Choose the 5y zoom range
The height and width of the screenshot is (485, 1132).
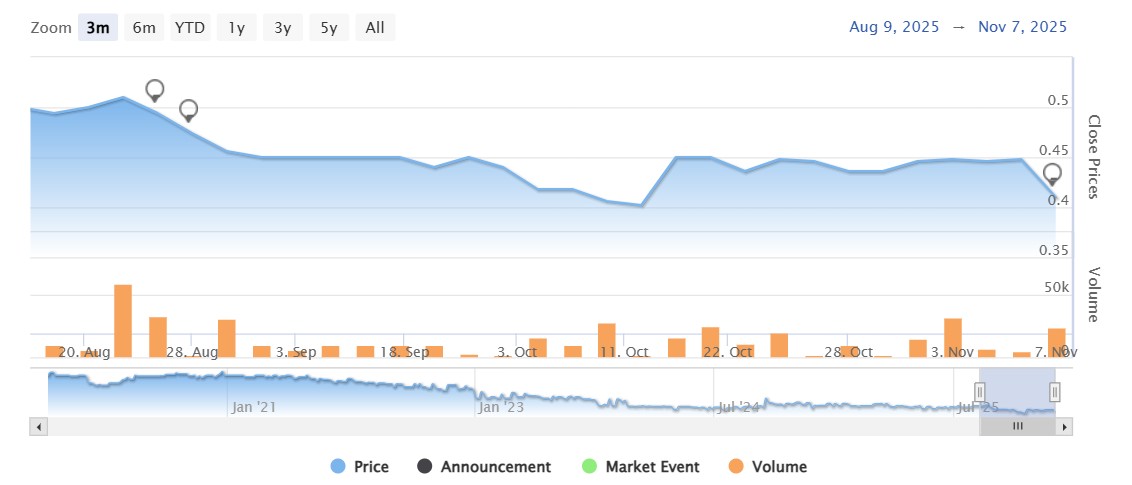point(329,28)
